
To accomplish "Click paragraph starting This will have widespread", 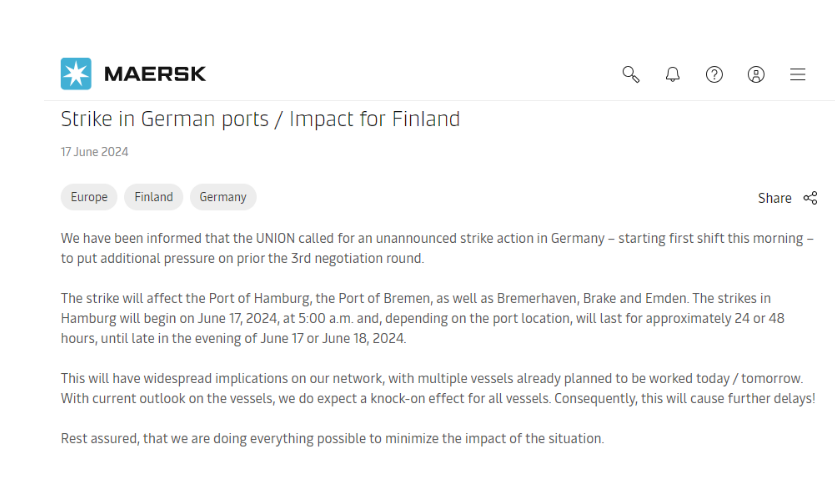I will click(438, 389).
